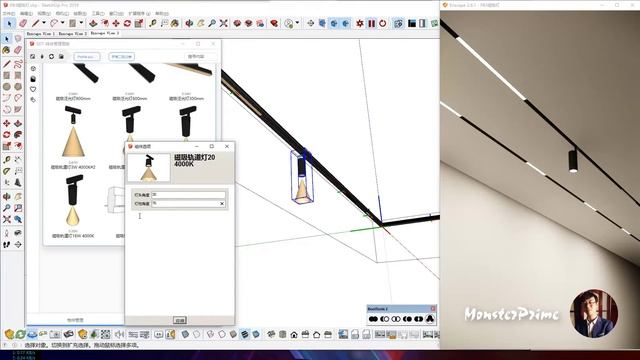Focus the search box in library panel

[199, 57]
